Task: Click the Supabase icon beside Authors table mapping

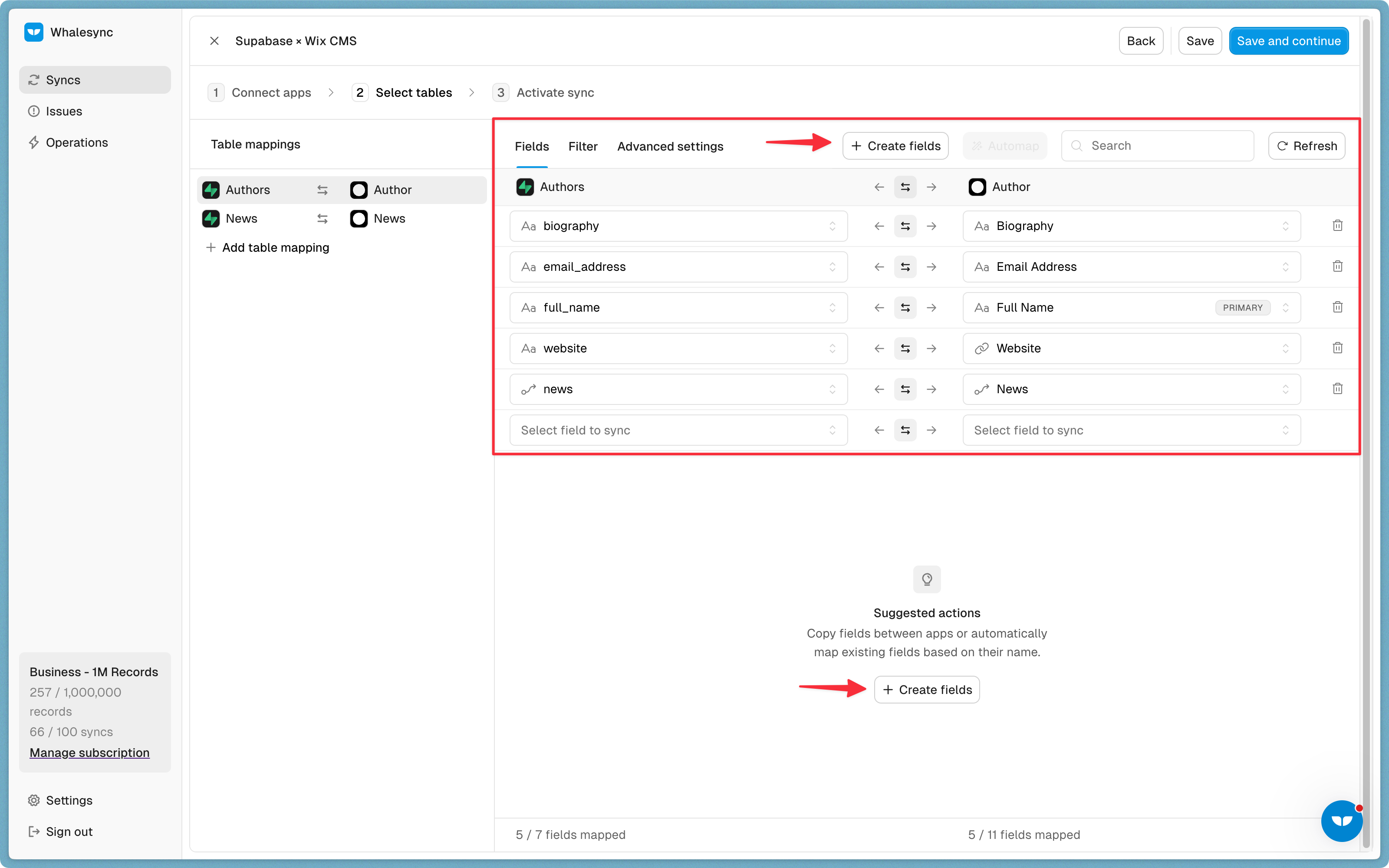Action: [x=211, y=190]
